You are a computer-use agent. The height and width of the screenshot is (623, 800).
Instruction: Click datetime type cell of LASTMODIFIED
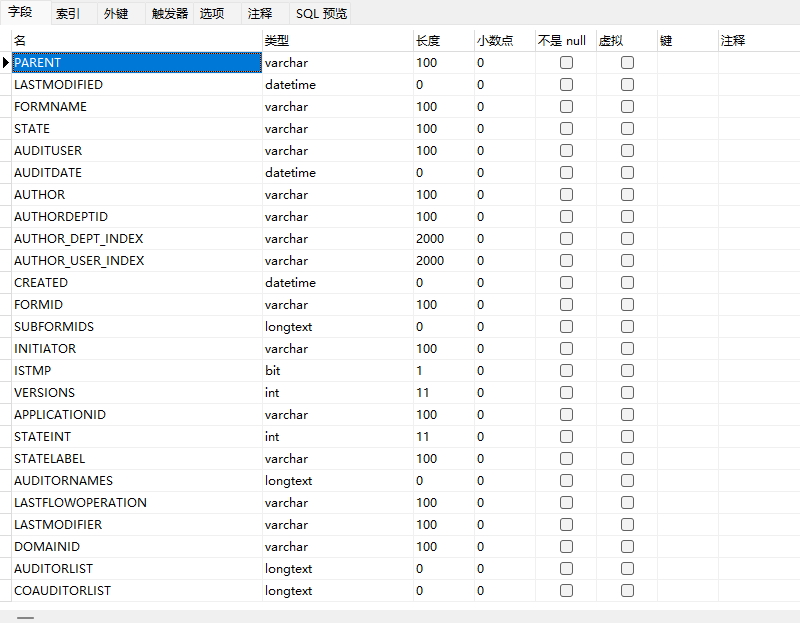[x=338, y=85]
